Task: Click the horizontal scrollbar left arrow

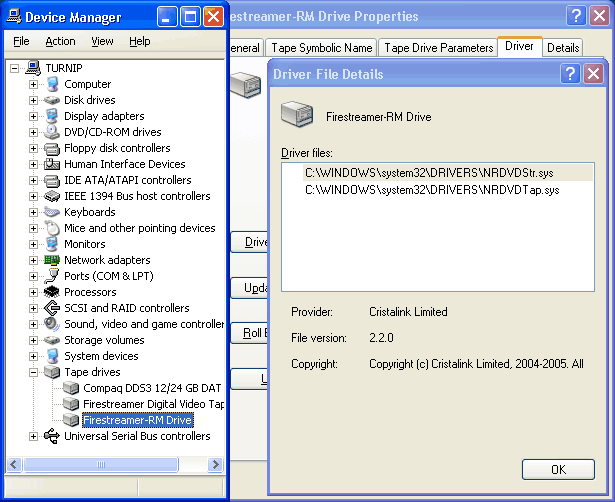Action: tap(14, 465)
